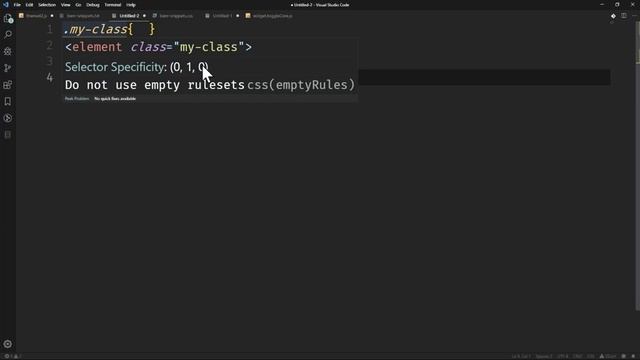Click the Split Editor icon
This screenshot has height=360, width=640.
tap(624, 16)
